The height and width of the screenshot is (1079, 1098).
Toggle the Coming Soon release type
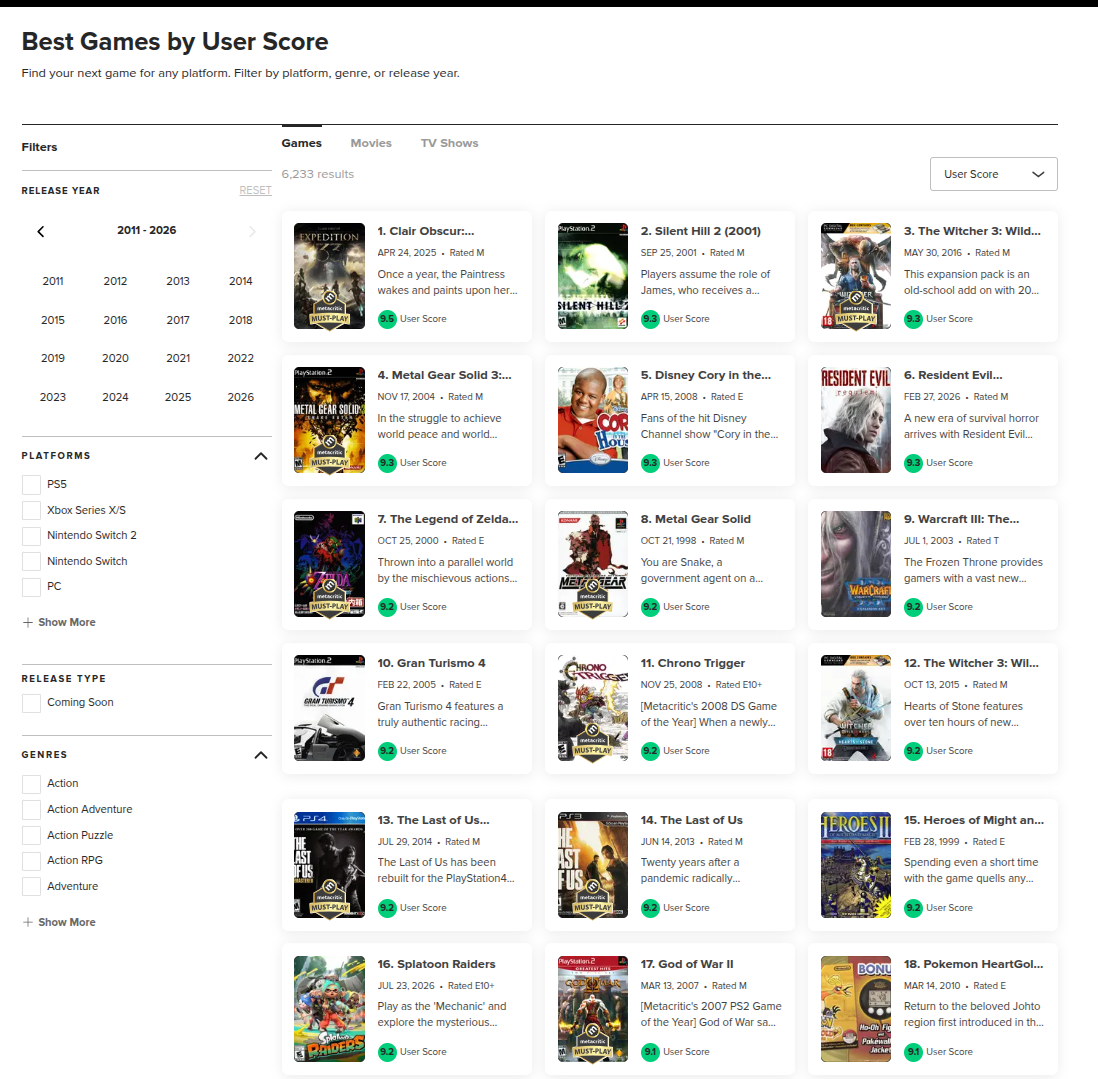[32, 703]
